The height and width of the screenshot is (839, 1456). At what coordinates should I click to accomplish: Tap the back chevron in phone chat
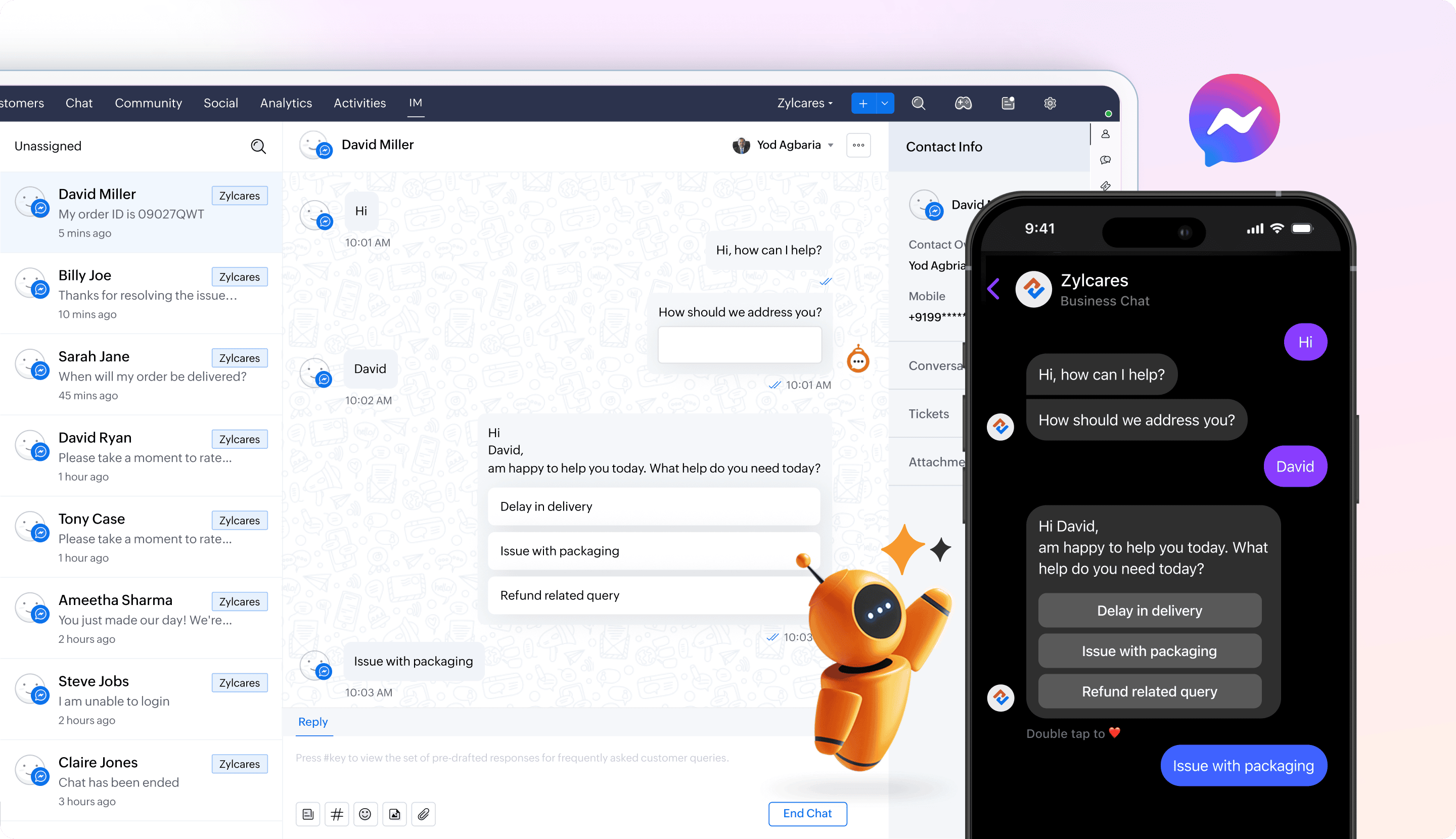coord(993,289)
